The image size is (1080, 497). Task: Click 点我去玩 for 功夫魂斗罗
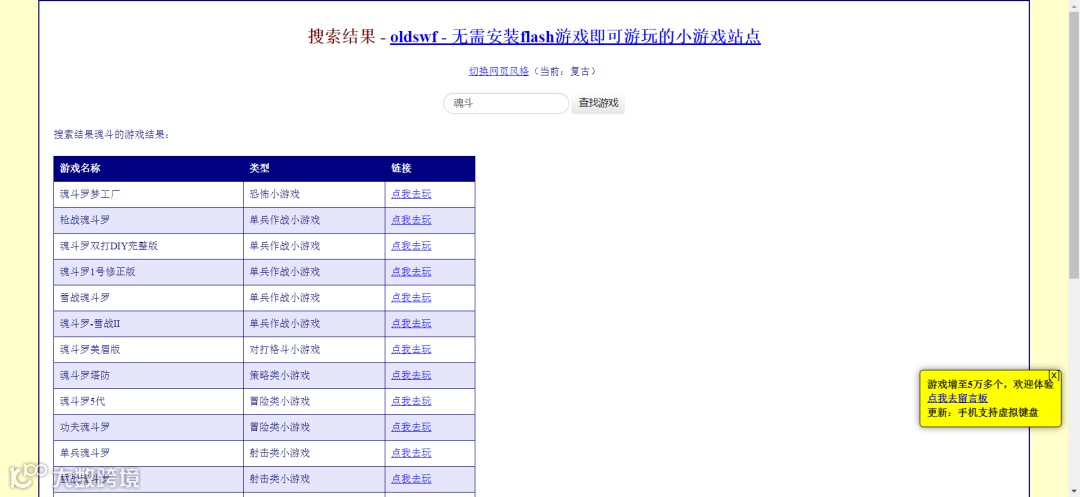click(x=411, y=427)
